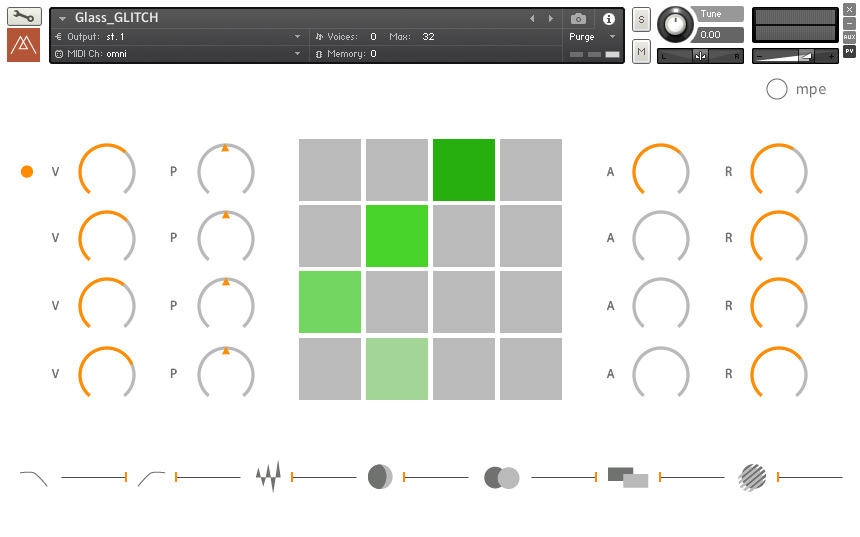
Task: Click the Output routing icon
Action: 59,37
